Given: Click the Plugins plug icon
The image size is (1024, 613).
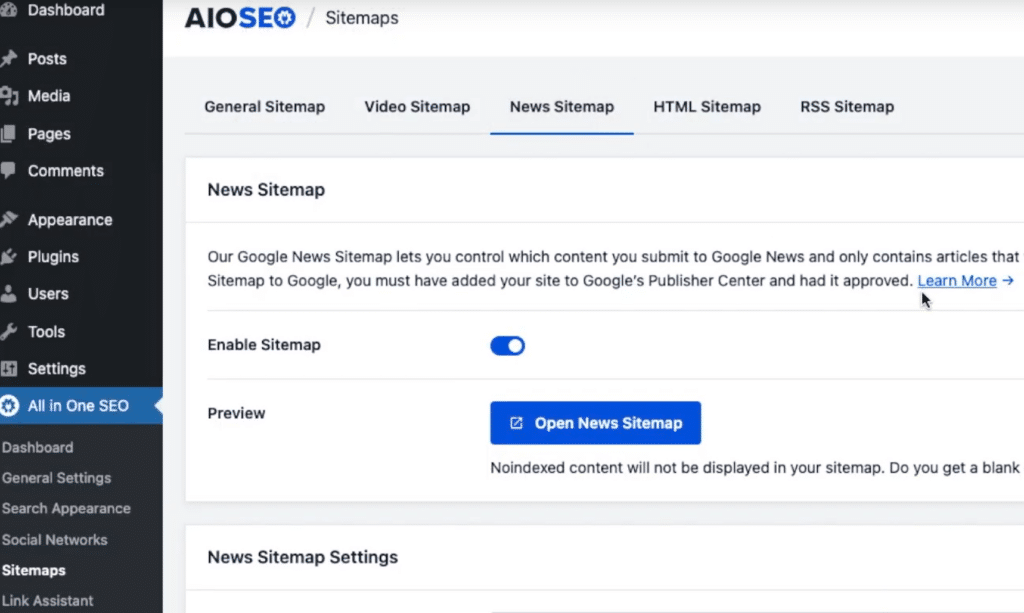Looking at the screenshot, I should [x=9, y=257].
